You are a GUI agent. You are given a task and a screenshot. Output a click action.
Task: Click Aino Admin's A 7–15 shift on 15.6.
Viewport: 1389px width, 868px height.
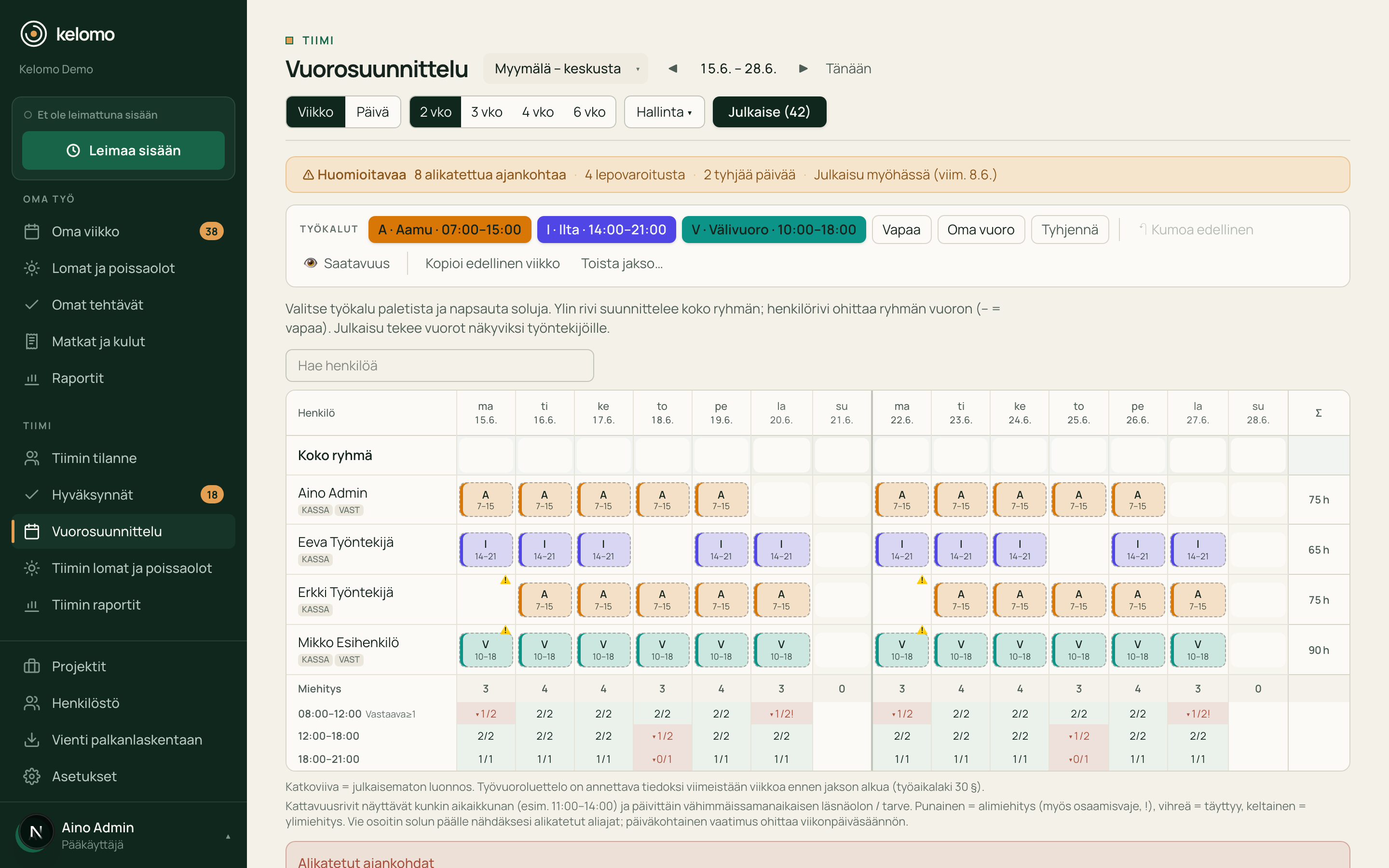[x=486, y=500]
